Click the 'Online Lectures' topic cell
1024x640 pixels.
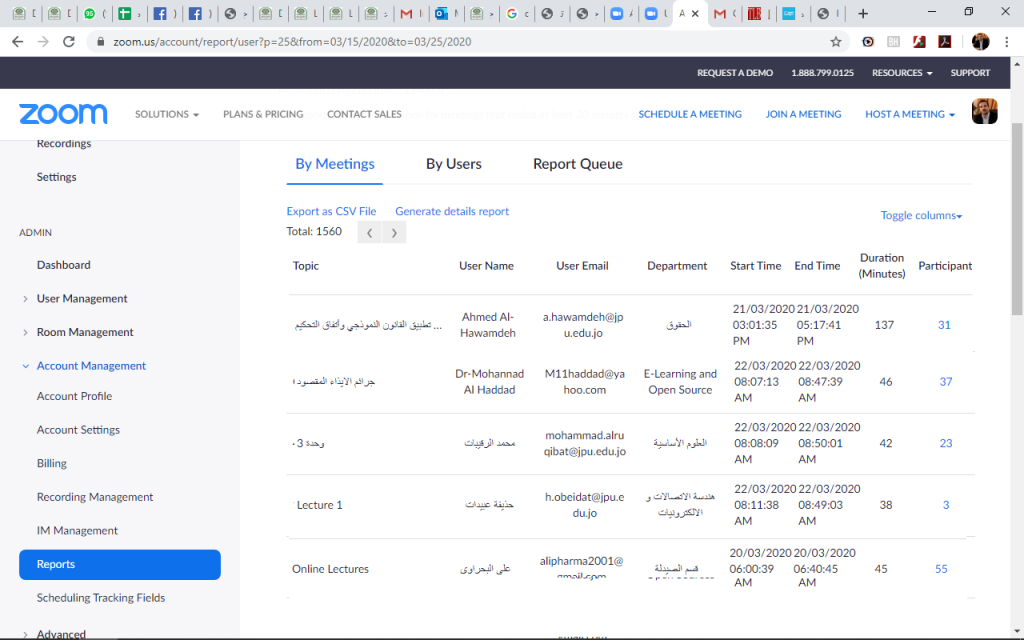coord(330,569)
